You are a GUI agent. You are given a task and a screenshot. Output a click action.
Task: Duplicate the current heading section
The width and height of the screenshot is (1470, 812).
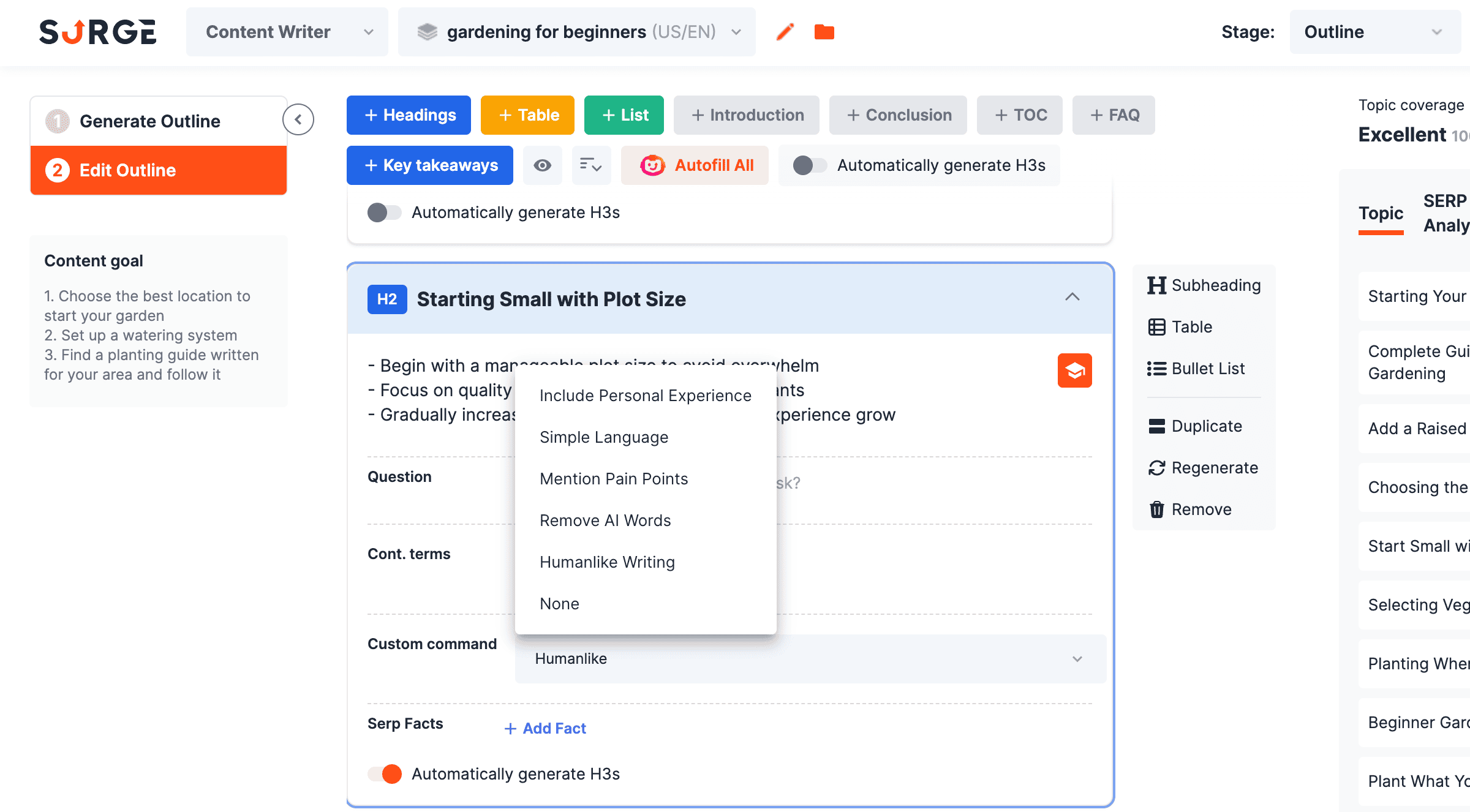1194,426
